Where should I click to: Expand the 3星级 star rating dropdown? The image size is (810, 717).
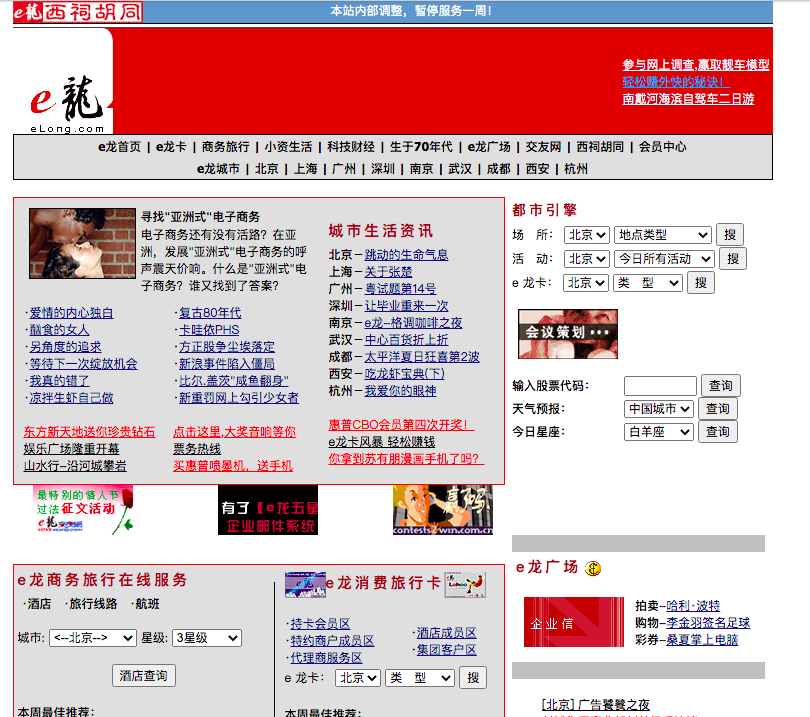coord(207,638)
